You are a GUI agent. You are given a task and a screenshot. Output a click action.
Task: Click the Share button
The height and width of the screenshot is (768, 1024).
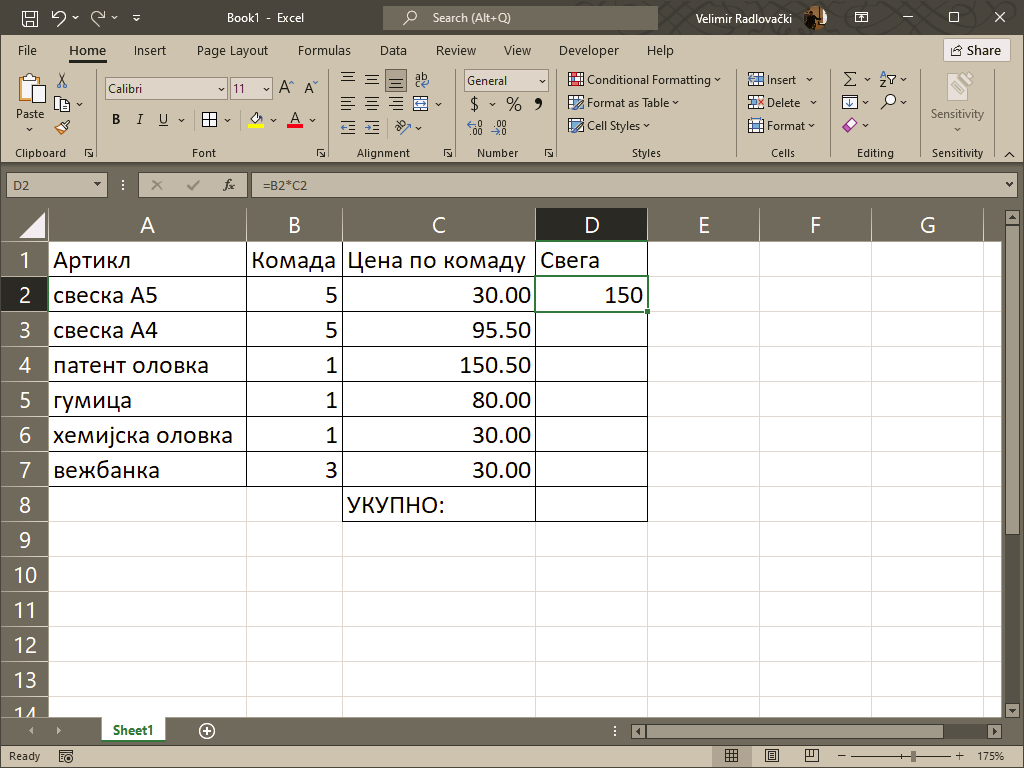click(975, 50)
